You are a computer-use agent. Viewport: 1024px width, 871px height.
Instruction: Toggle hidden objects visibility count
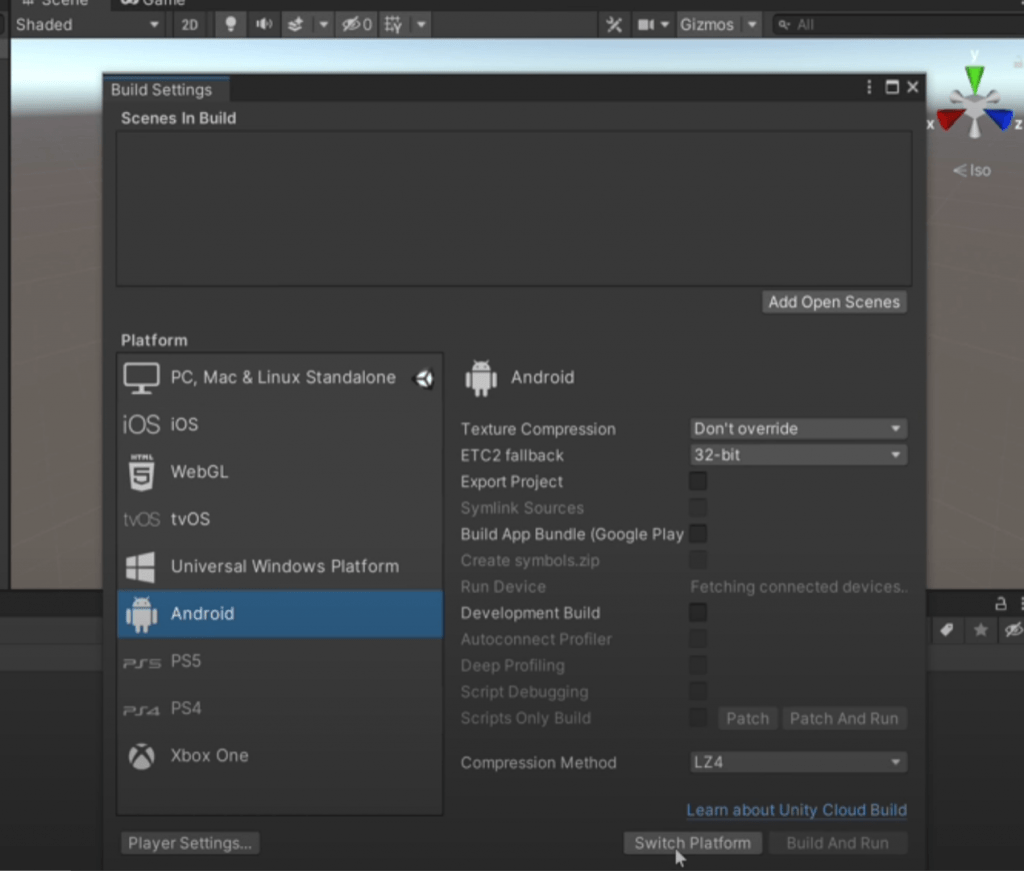click(x=357, y=25)
